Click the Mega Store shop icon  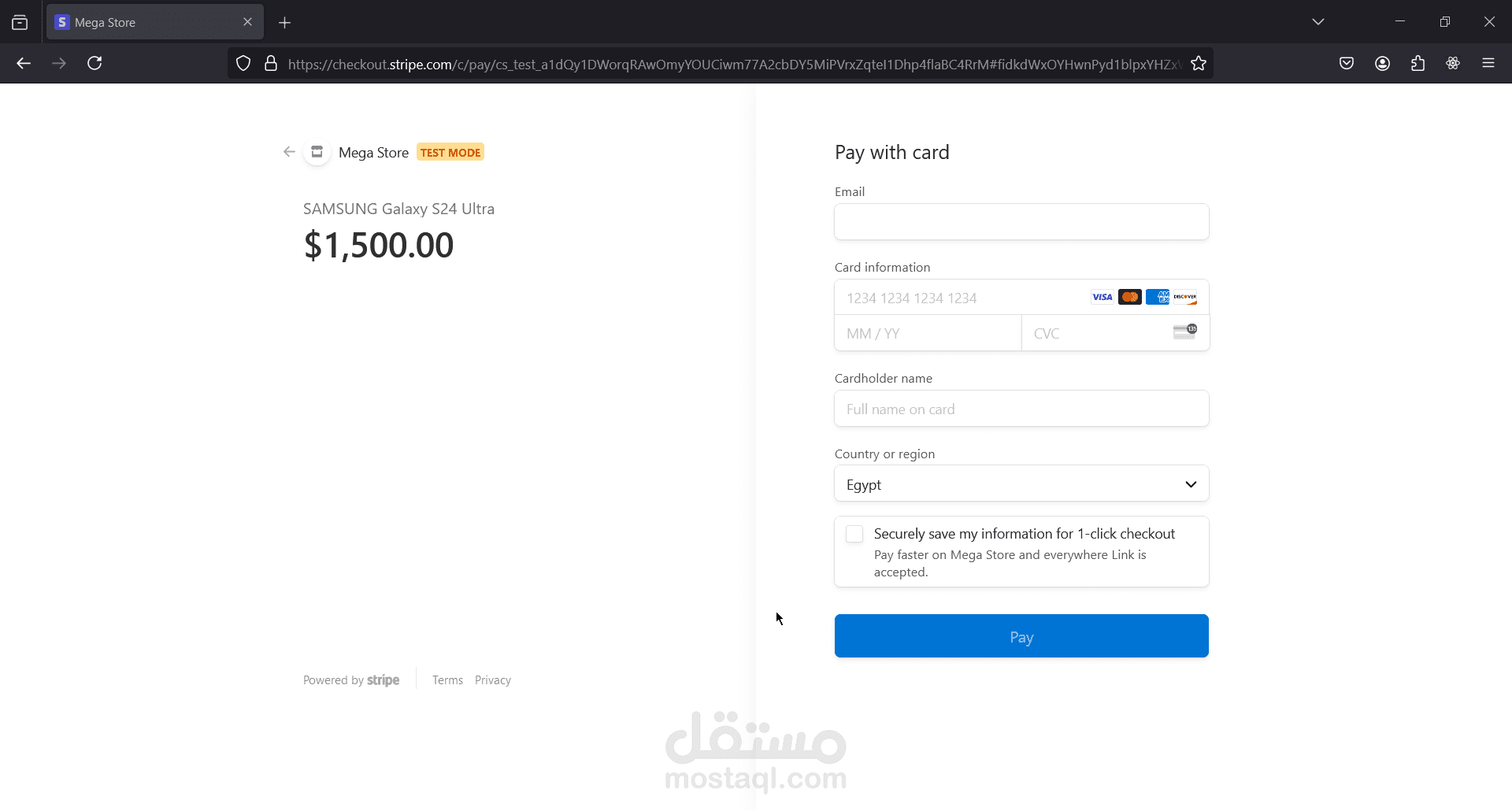pyautogui.click(x=317, y=152)
